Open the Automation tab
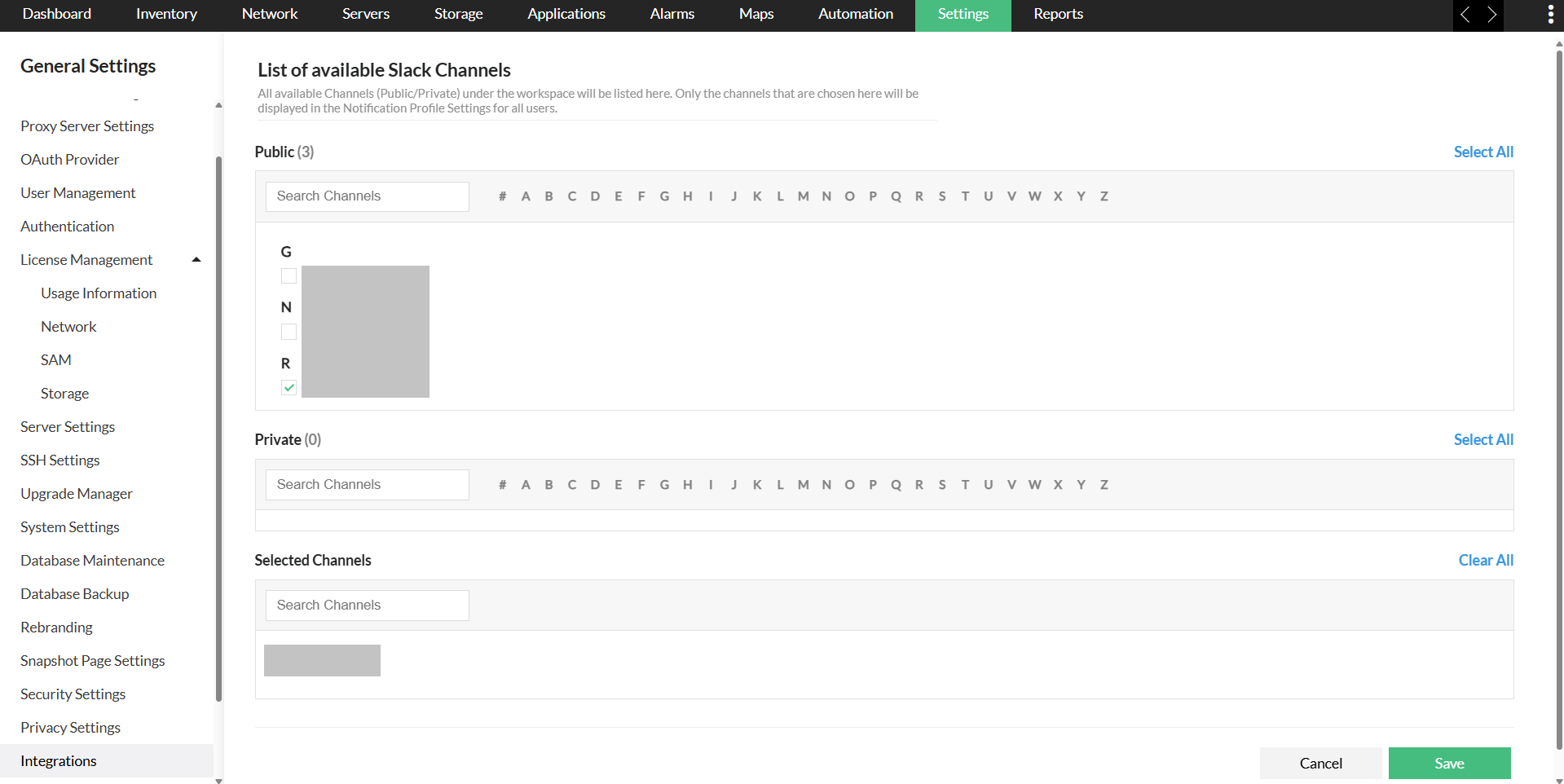This screenshot has width=1564, height=784. (x=856, y=14)
